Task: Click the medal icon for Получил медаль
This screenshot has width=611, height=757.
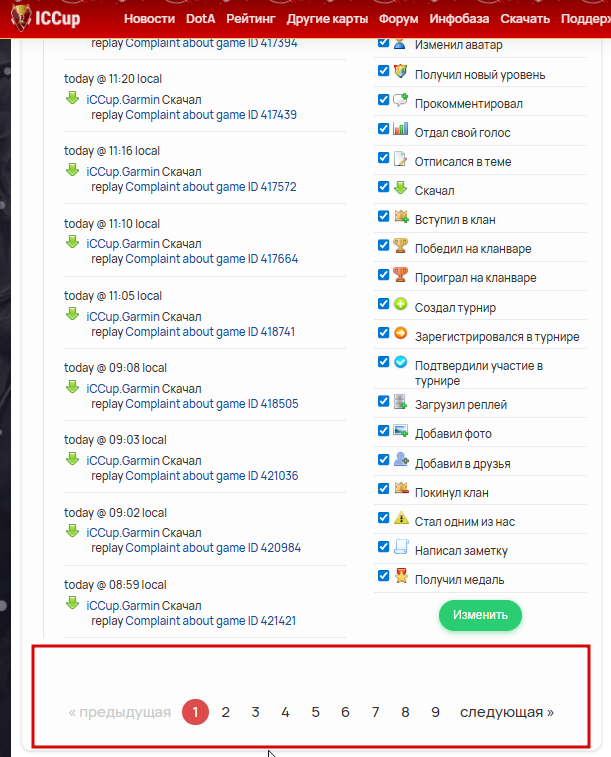Action: [x=401, y=575]
